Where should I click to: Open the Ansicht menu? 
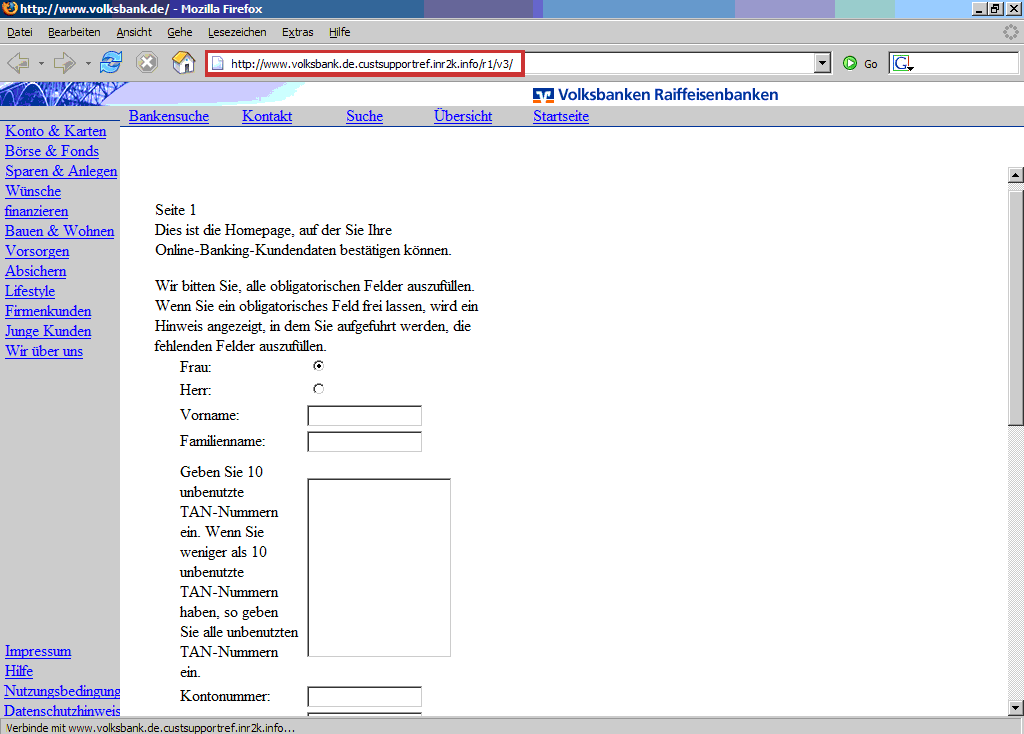point(134,32)
